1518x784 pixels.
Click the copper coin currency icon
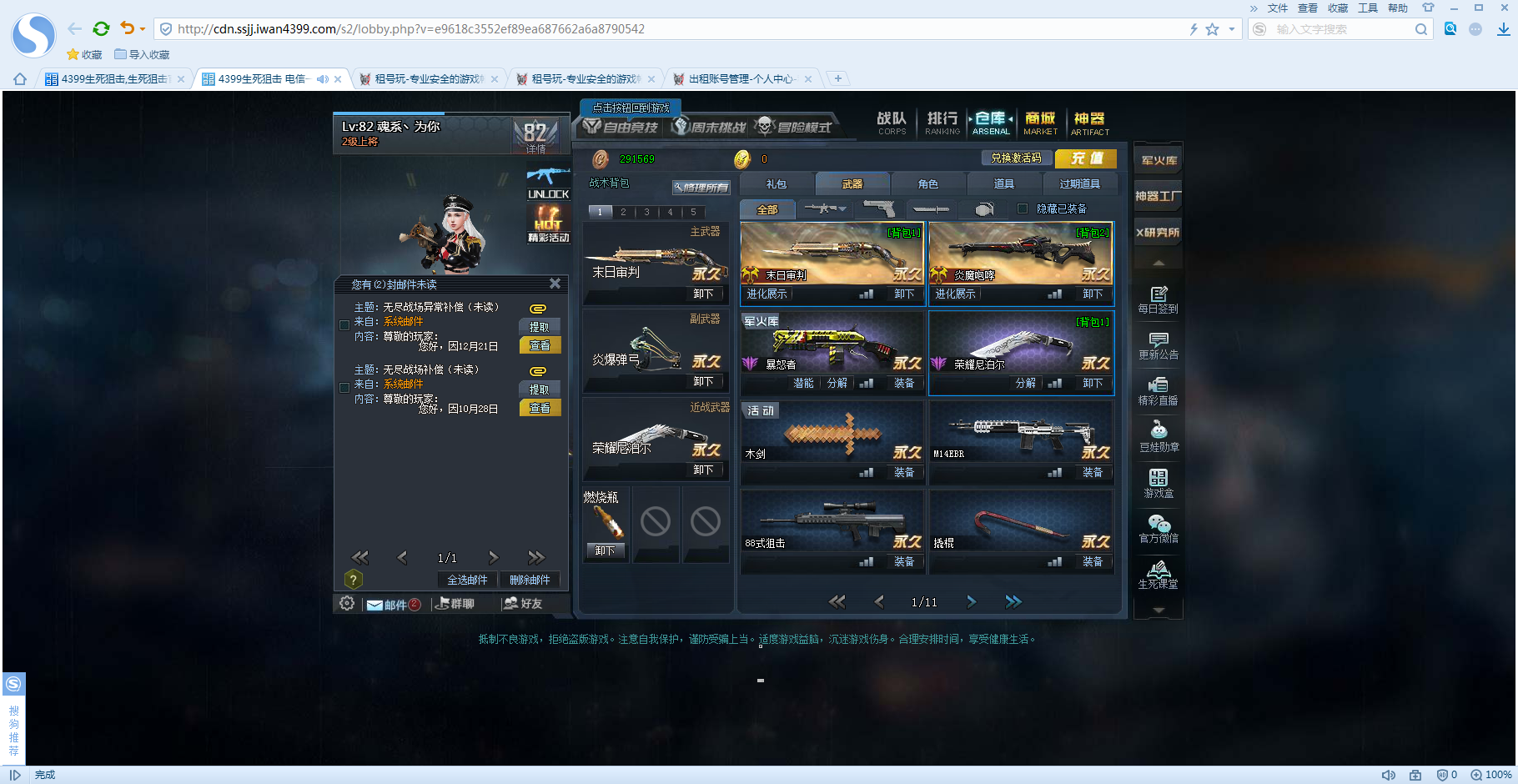coord(601,158)
